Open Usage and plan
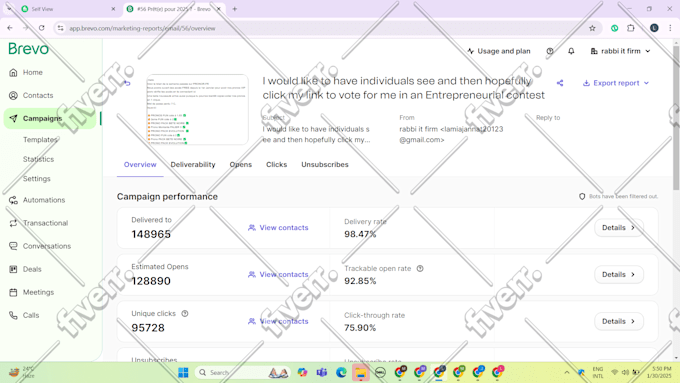This screenshot has height=383, width=680. (x=499, y=51)
